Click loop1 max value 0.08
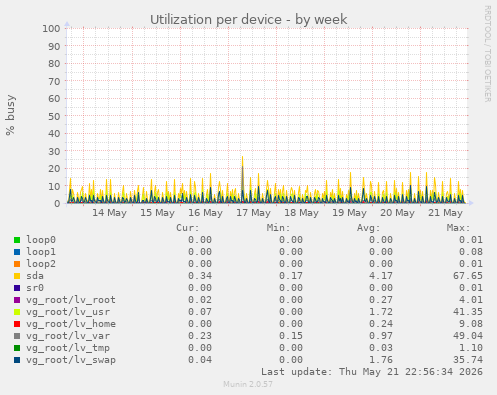Viewport: 497px width, 395px height. pos(471,252)
